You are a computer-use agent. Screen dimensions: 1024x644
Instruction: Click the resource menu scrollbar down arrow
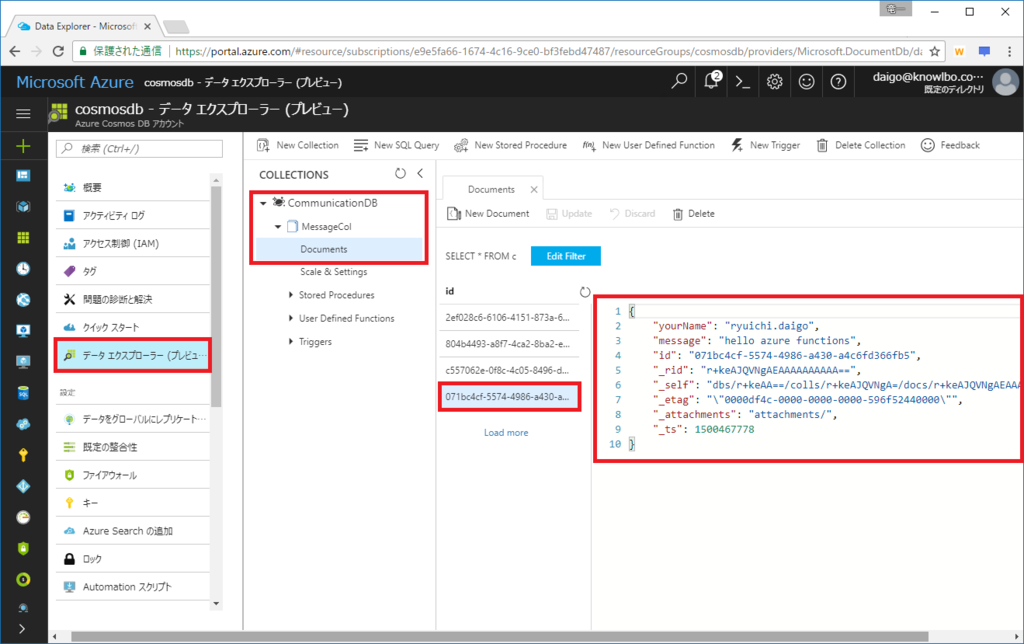pos(216,604)
